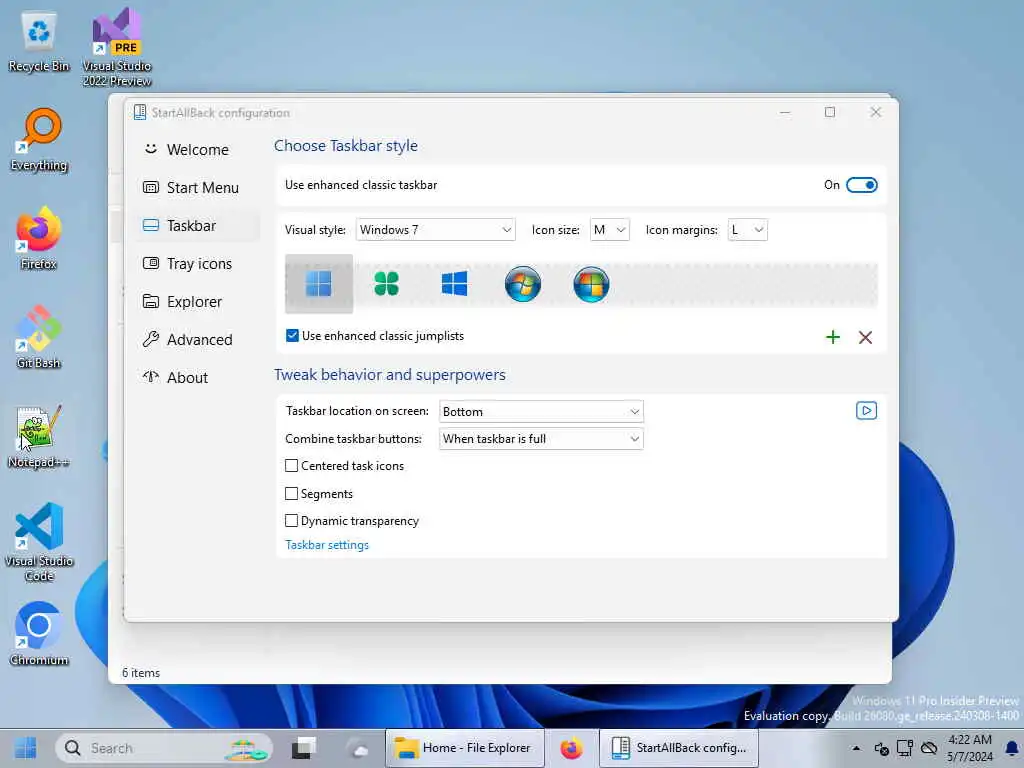
Task: Pick the blue Windows 10 logo start button
Action: pyautogui.click(x=455, y=283)
